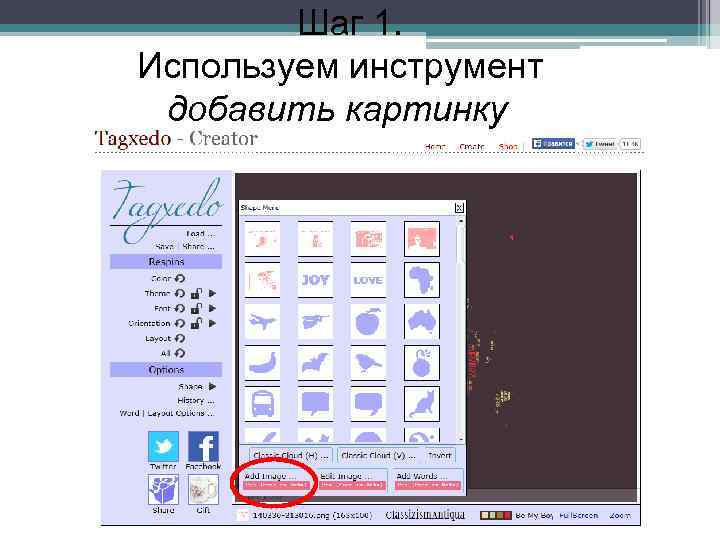Select the airplane shape

262,321
